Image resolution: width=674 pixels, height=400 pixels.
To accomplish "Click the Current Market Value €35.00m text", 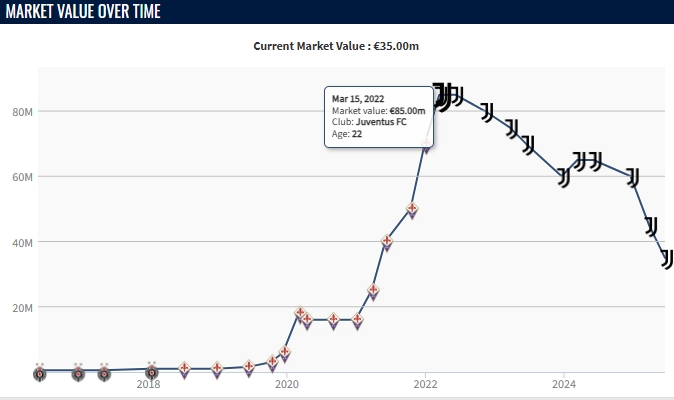I will click(336, 46).
